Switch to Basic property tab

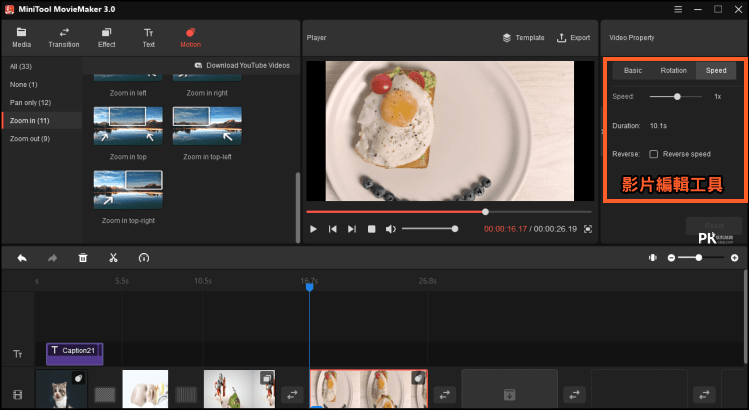pos(632,70)
